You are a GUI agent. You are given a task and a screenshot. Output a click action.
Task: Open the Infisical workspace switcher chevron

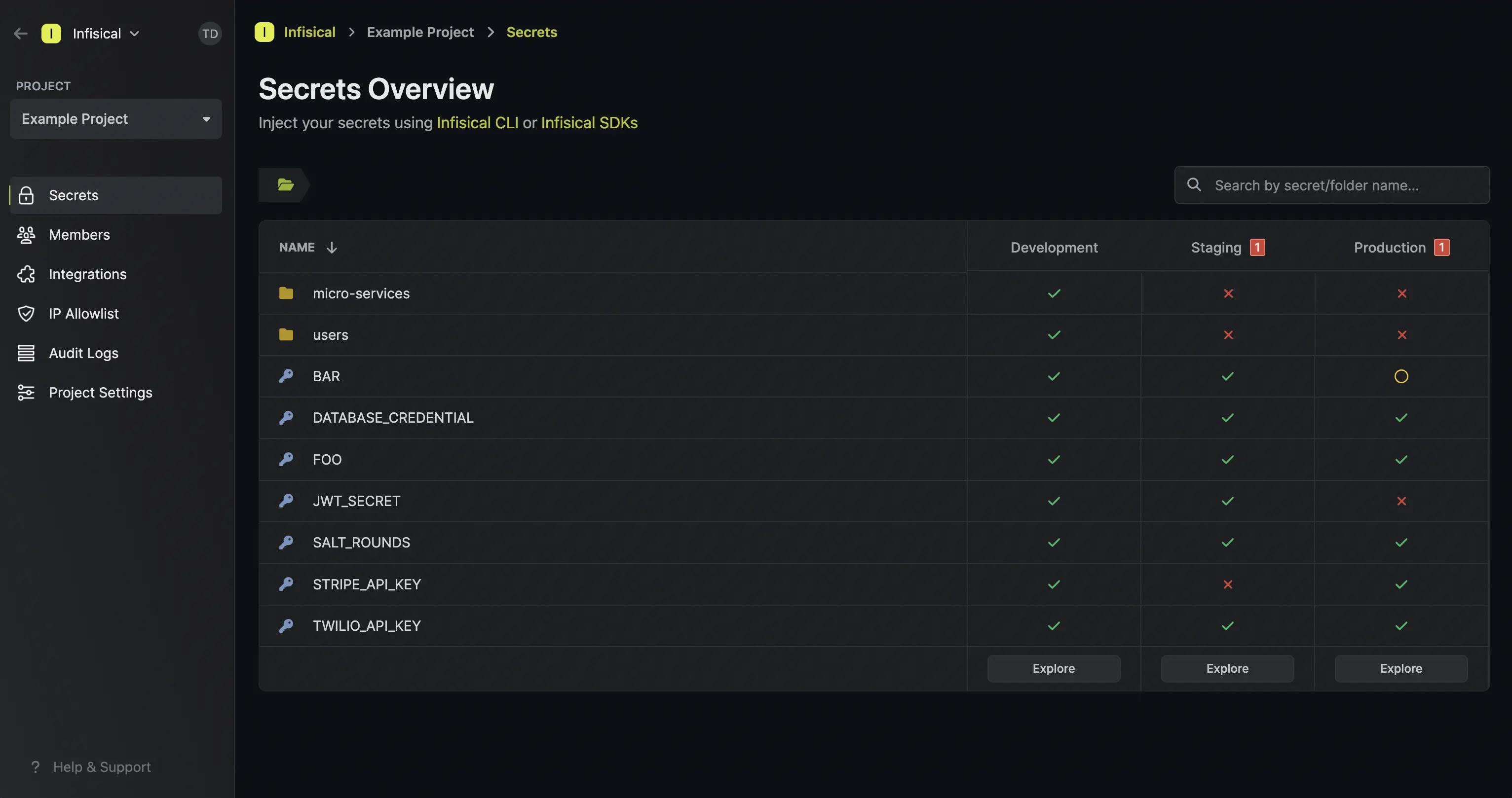(136, 34)
